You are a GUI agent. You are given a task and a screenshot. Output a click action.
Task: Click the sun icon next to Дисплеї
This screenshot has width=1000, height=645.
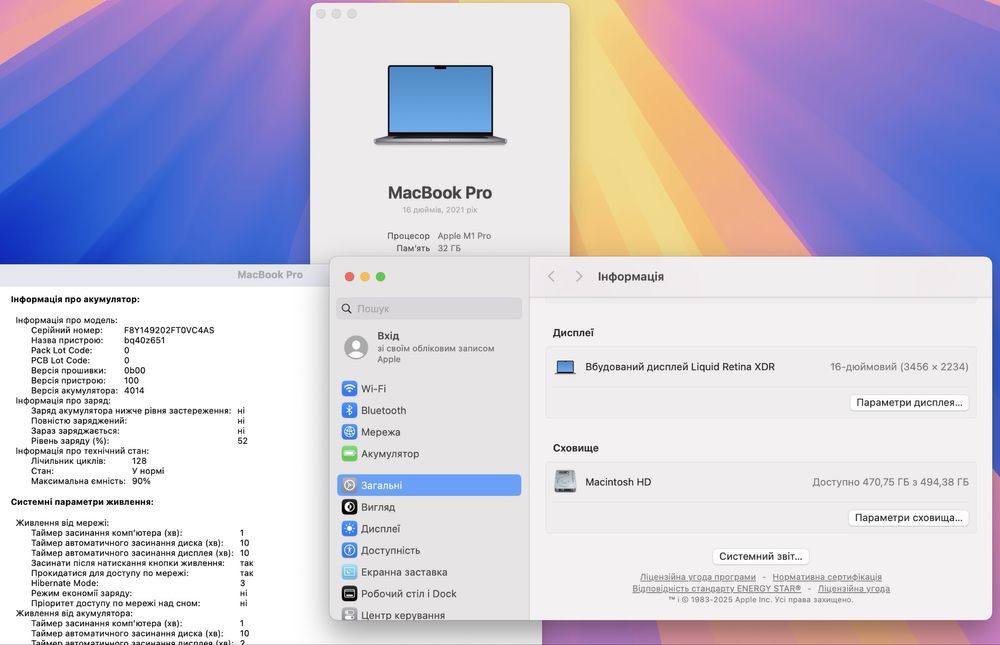pos(349,528)
